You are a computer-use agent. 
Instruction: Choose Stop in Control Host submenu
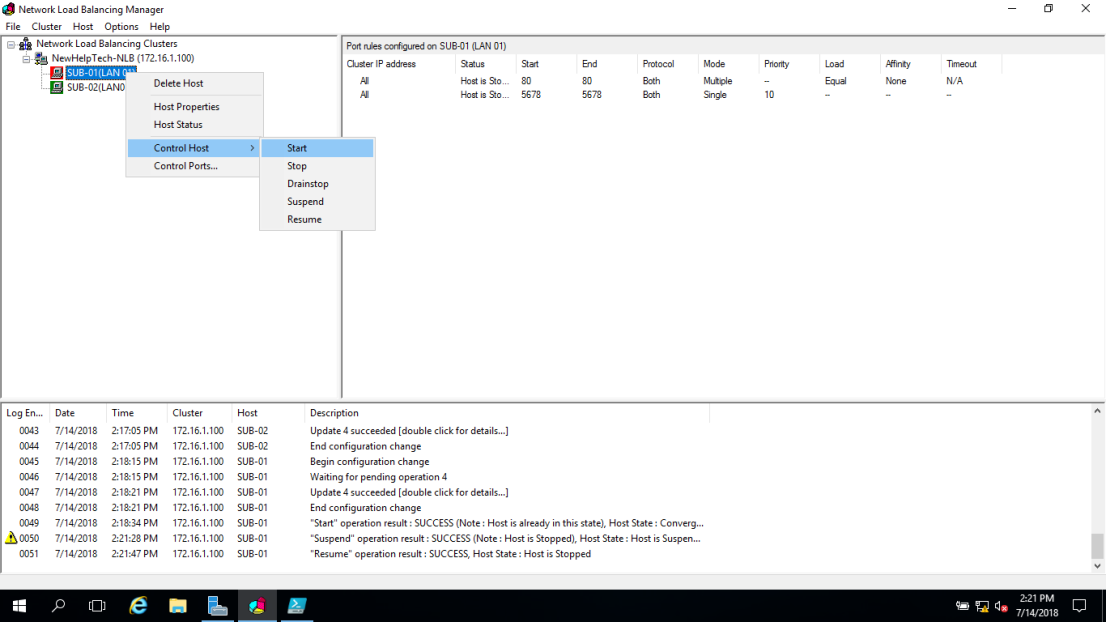click(x=317, y=166)
